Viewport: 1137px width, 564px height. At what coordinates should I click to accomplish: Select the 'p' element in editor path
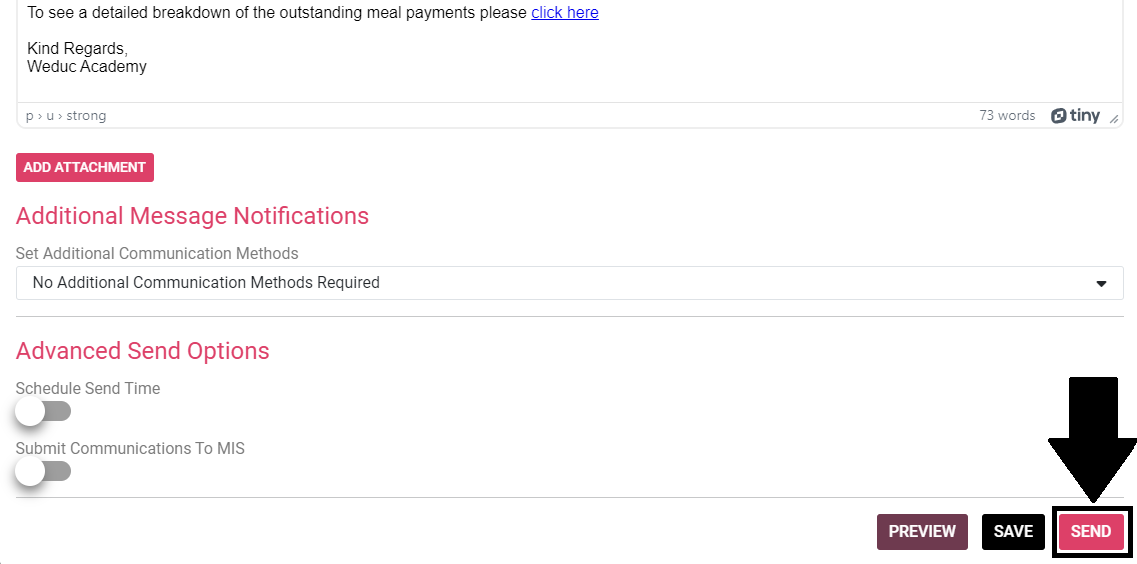pos(30,116)
